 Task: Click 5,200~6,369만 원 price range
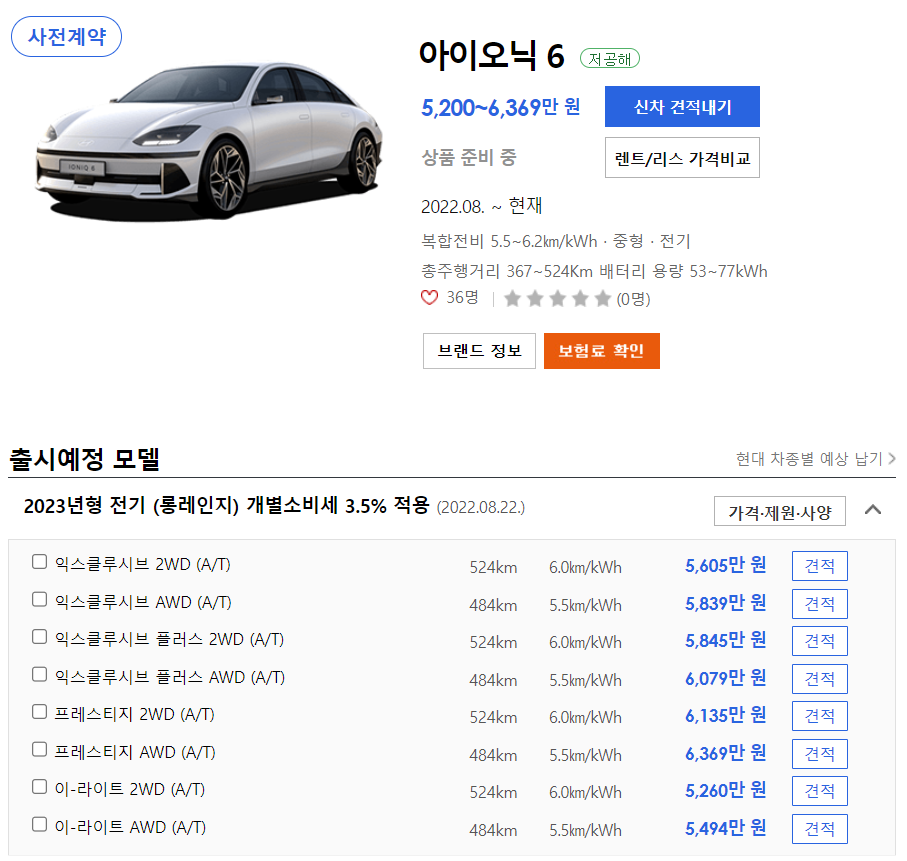500,108
